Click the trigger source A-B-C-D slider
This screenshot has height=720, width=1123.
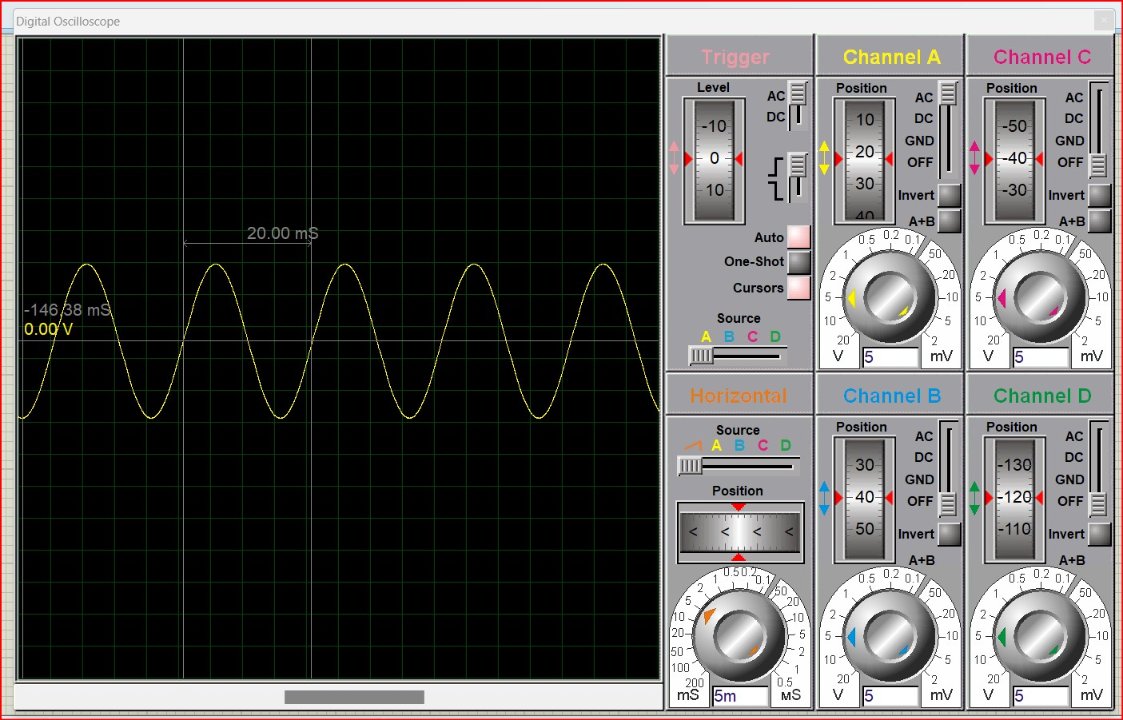737,355
